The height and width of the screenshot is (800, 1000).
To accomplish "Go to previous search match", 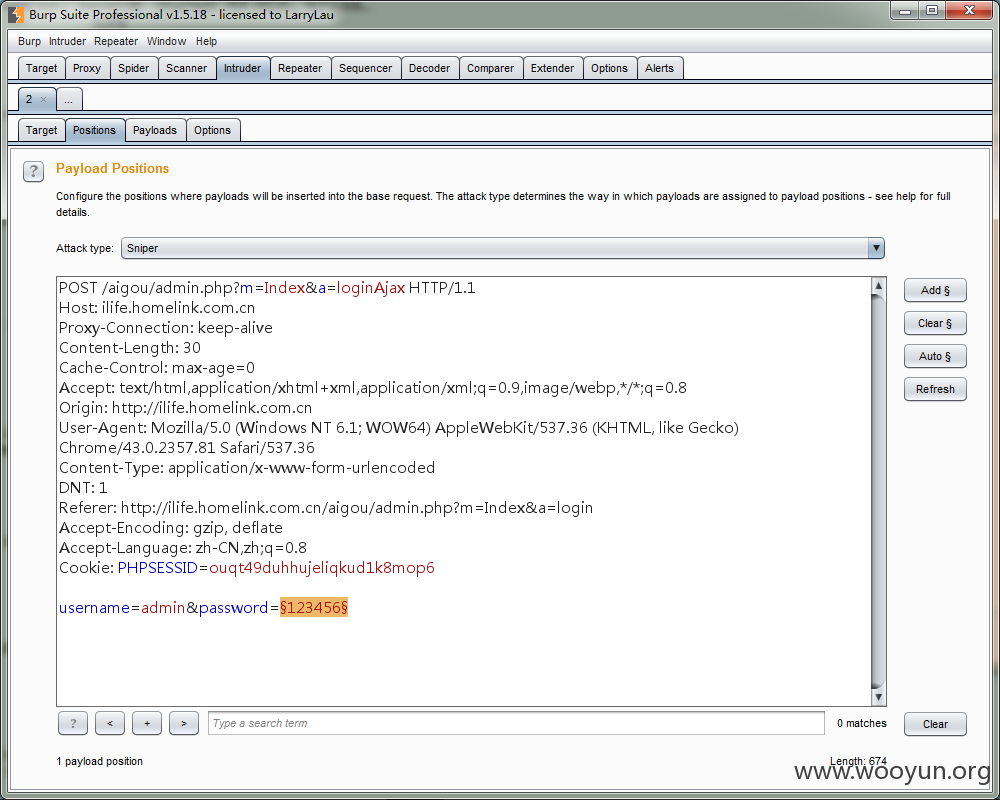I will coord(110,723).
